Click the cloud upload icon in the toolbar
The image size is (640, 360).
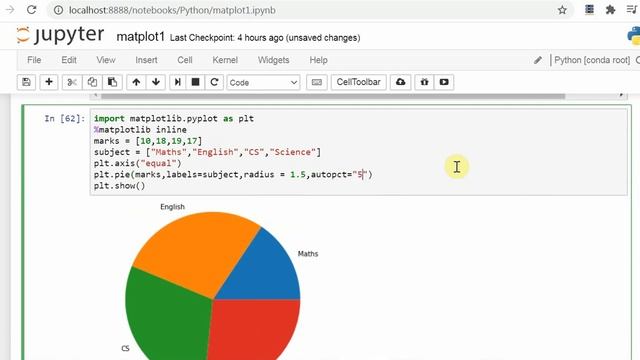click(400, 82)
